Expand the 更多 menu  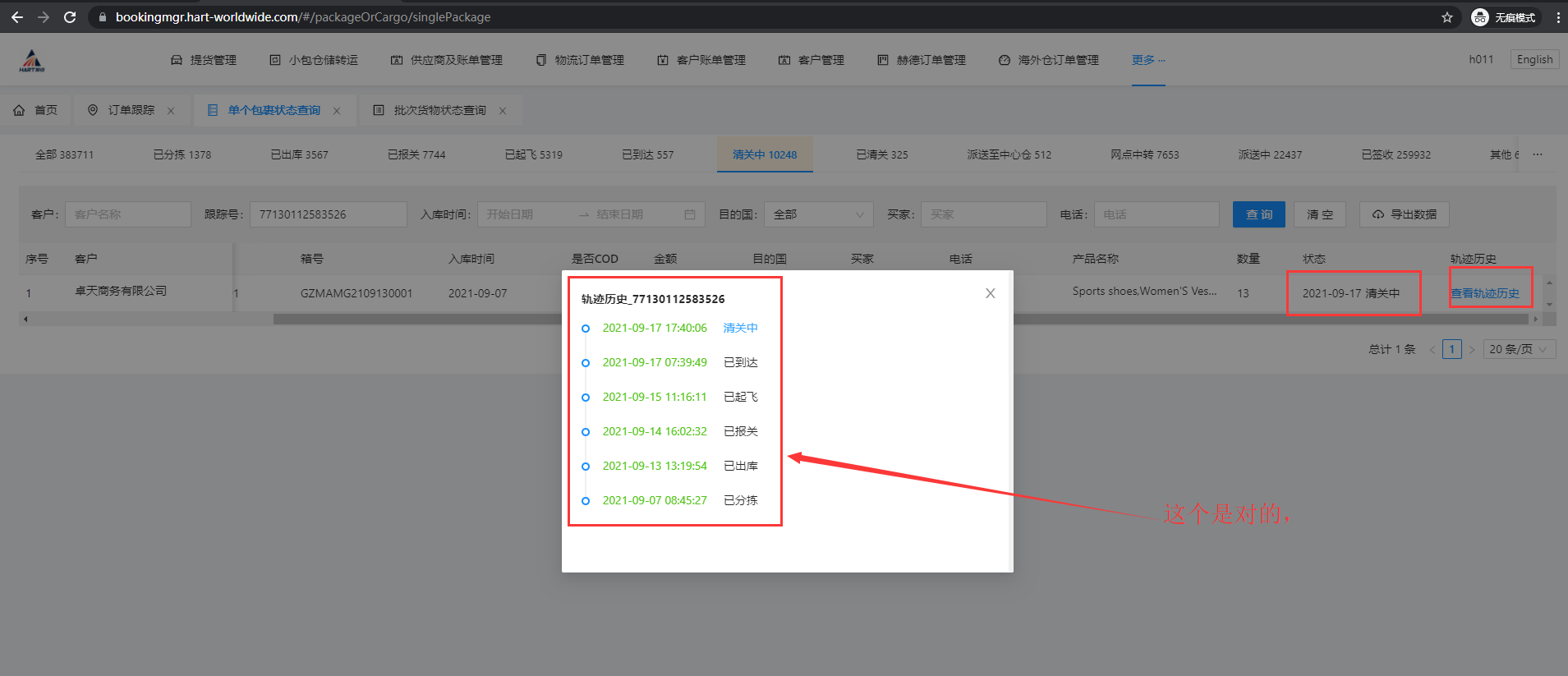[1147, 60]
